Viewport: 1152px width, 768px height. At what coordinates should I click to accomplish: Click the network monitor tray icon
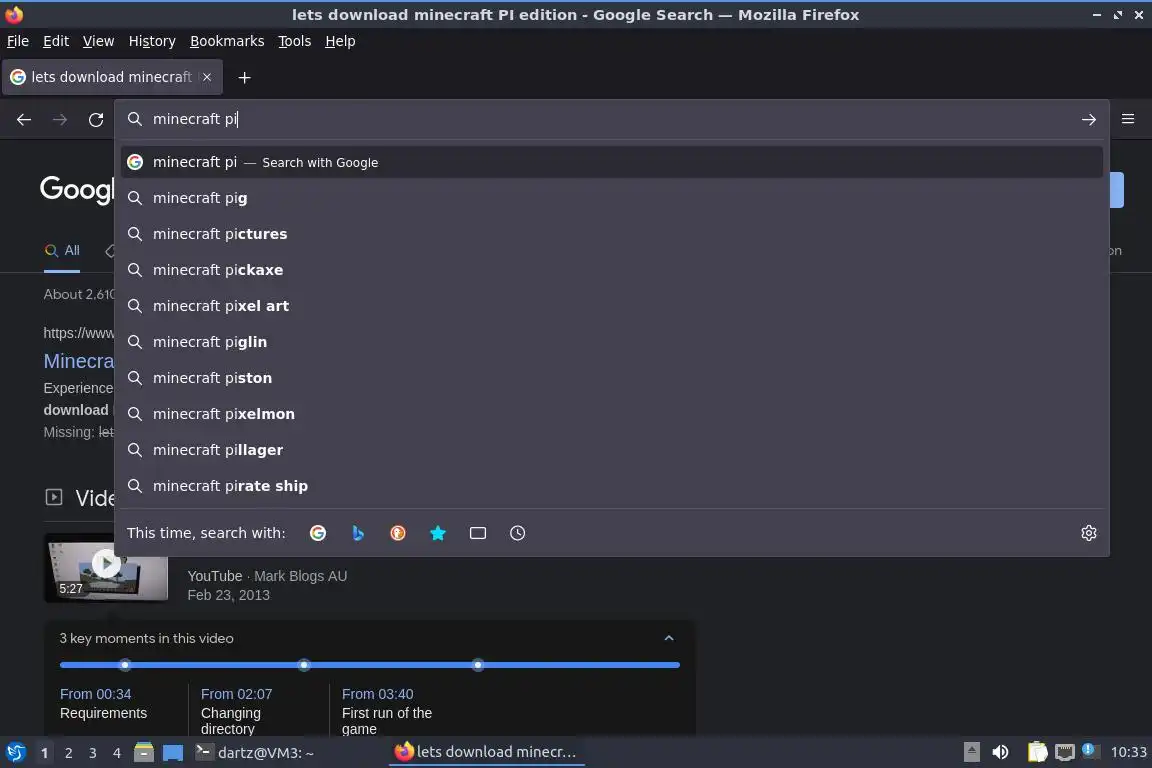[x=1065, y=753]
